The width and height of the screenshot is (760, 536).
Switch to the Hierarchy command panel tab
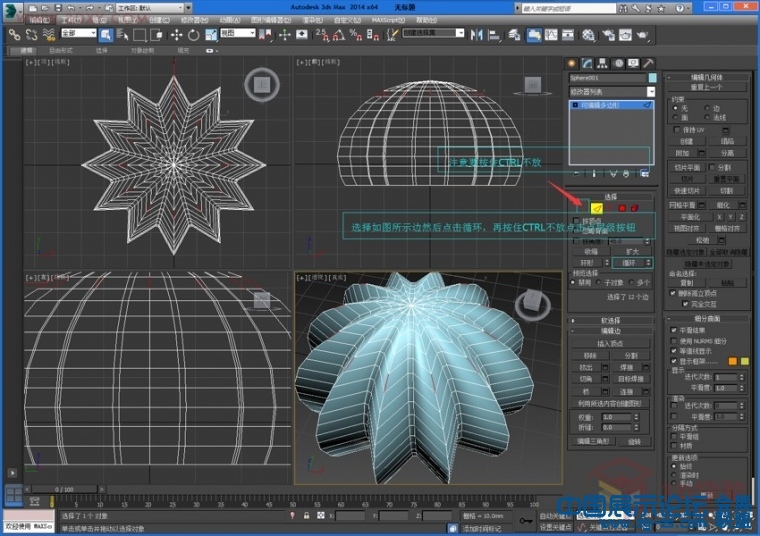coord(602,63)
